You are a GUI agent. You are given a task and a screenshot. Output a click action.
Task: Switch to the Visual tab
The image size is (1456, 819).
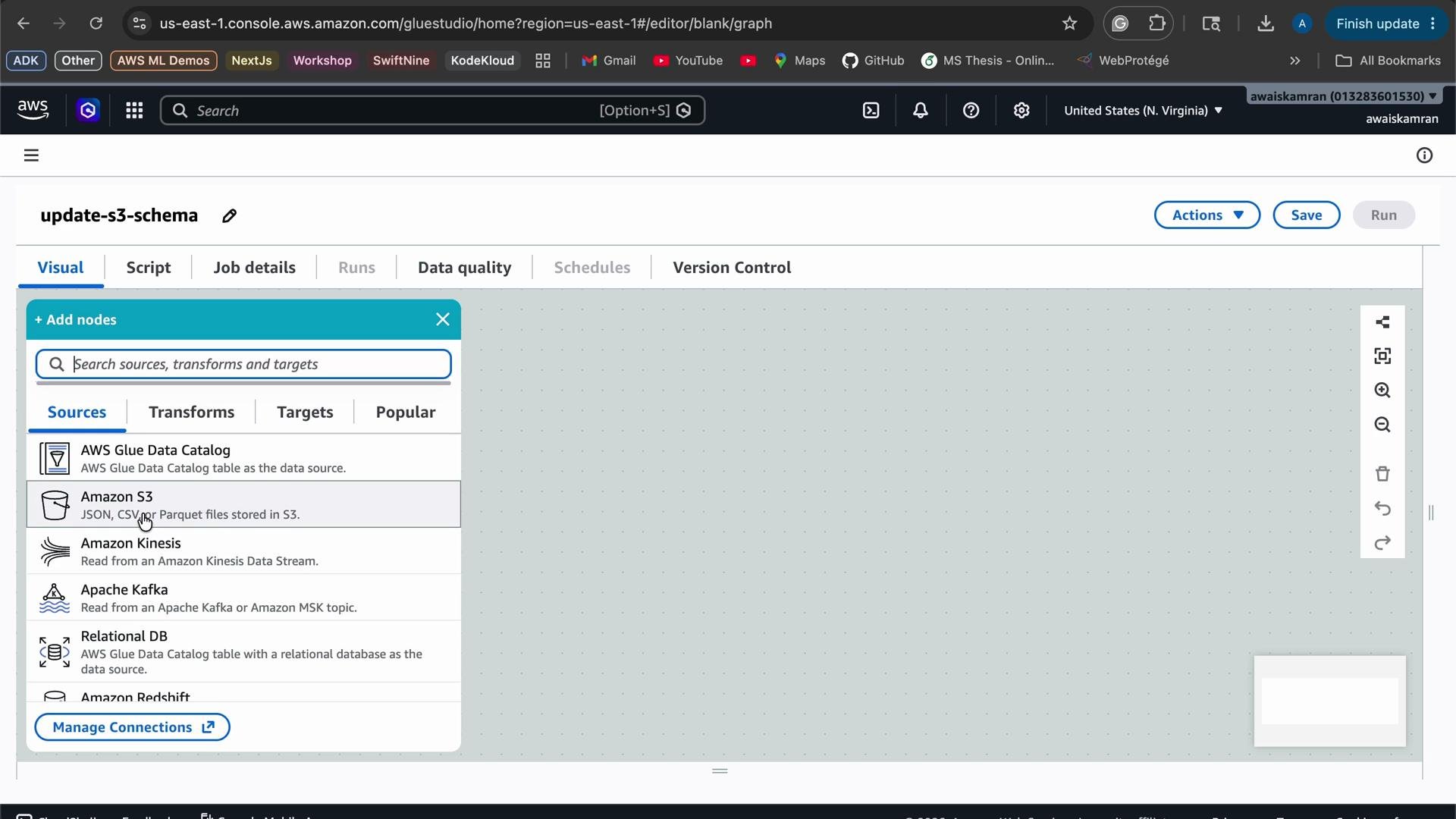pyautogui.click(x=61, y=268)
